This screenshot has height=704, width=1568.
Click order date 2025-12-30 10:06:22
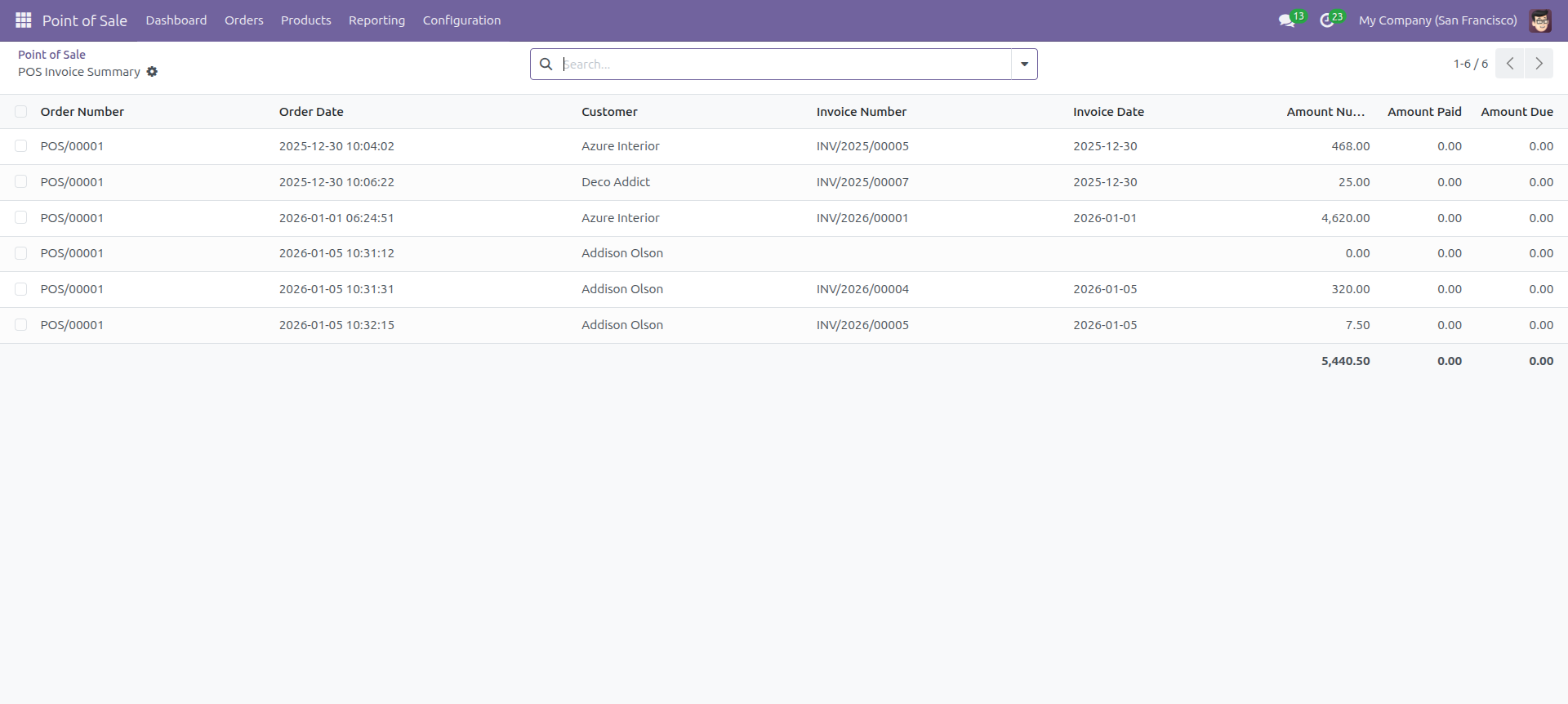tap(336, 182)
